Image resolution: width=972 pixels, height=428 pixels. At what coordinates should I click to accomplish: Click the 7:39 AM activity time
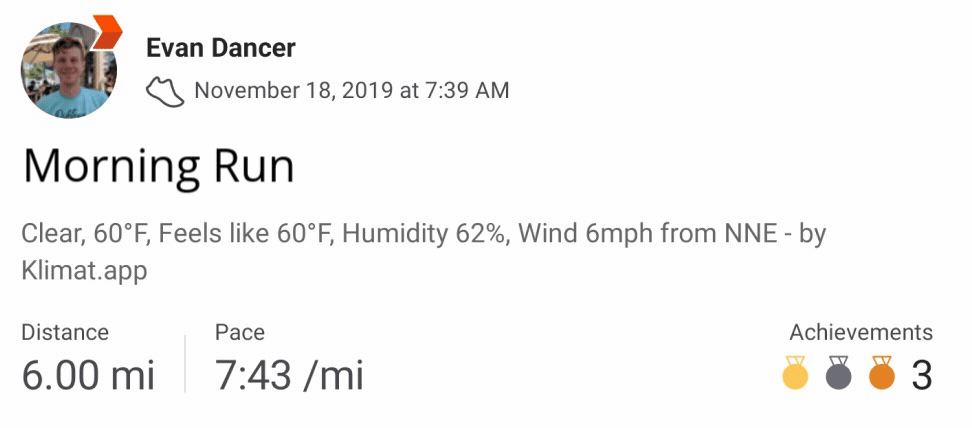click(467, 91)
